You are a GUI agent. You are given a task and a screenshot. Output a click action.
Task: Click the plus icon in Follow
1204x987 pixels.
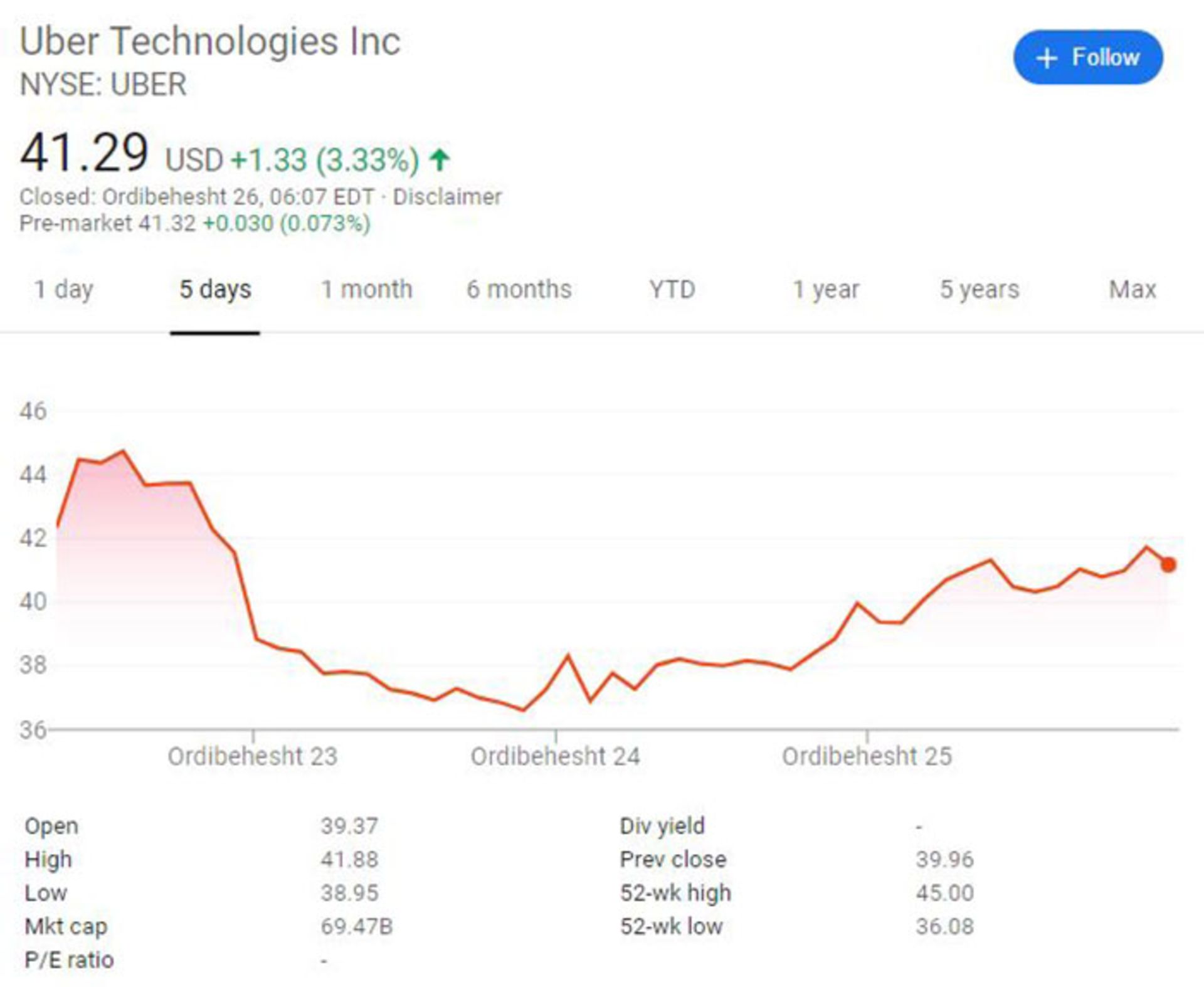tap(1047, 58)
